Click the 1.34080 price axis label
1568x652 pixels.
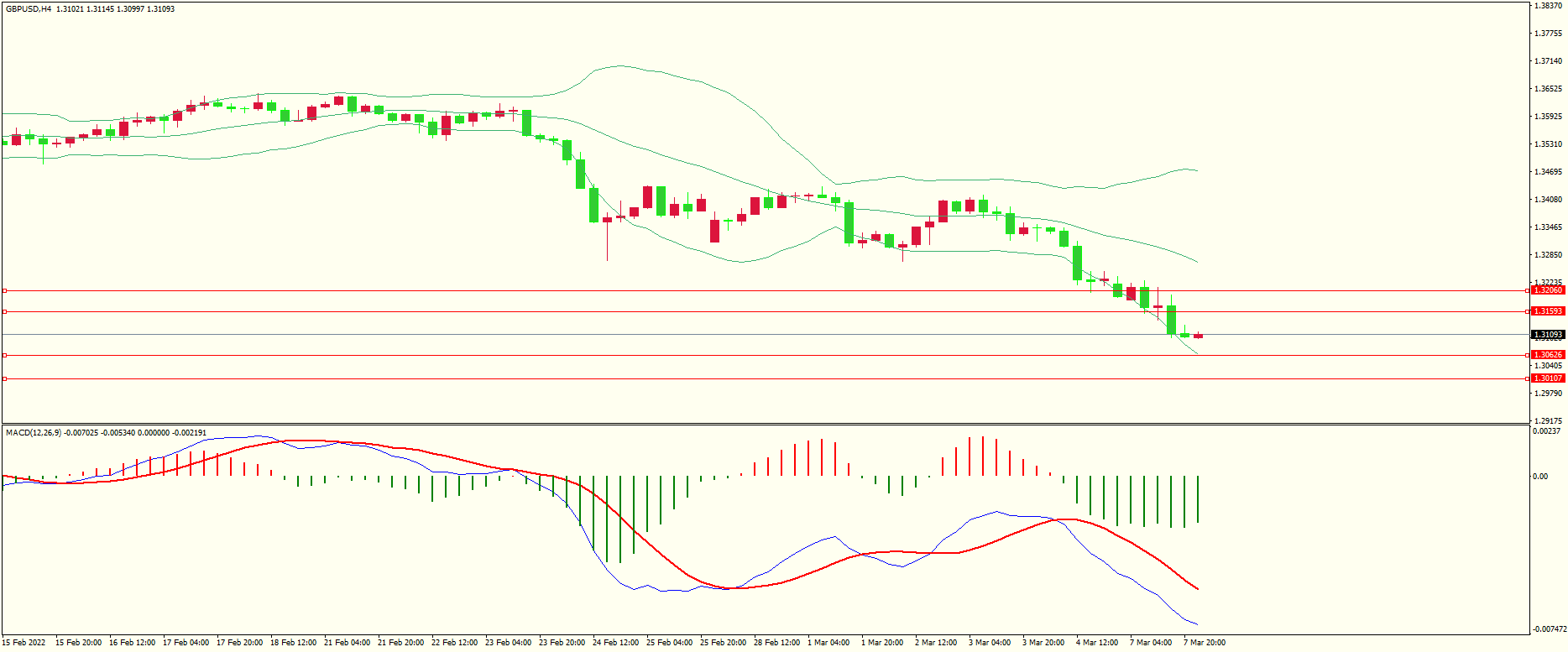[x=1548, y=200]
